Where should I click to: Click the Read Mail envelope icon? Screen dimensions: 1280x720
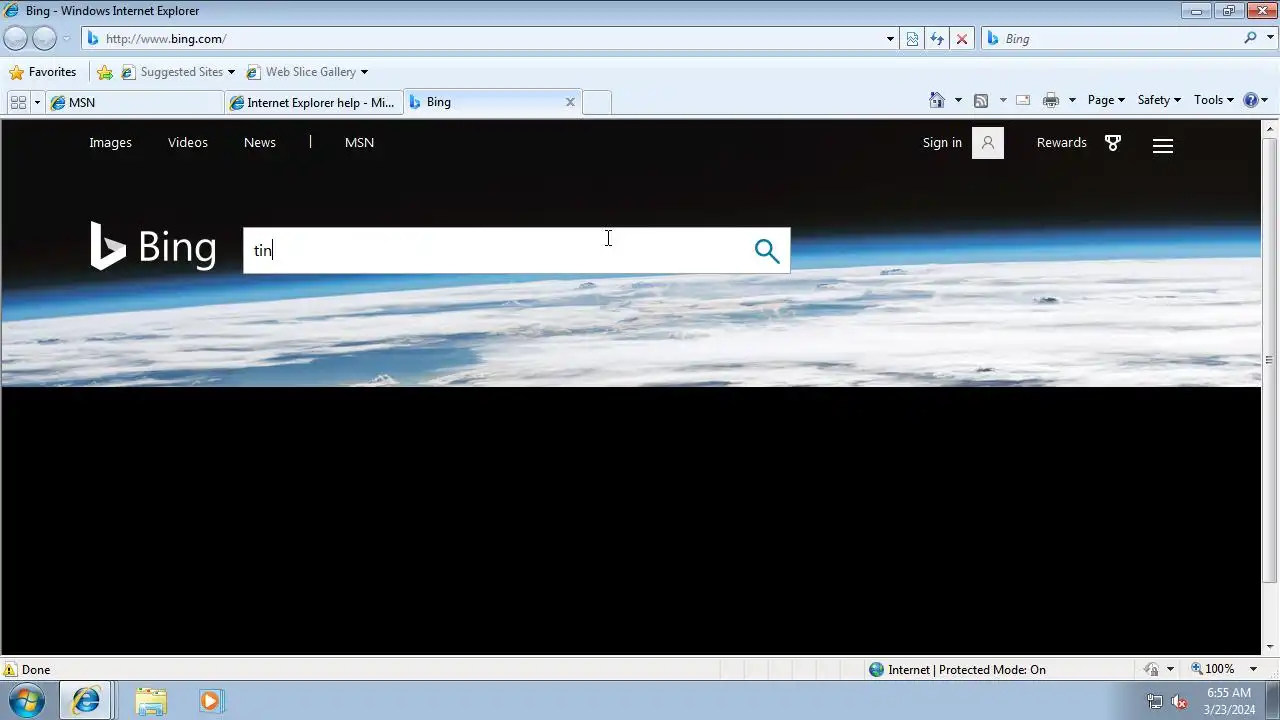coord(1023,100)
